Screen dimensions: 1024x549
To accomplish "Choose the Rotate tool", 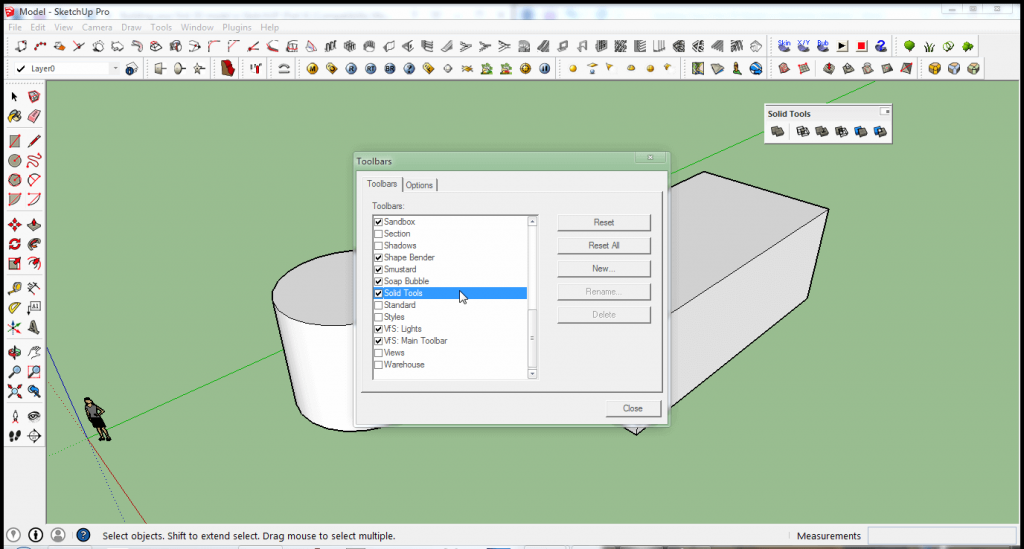I will pos(14,244).
